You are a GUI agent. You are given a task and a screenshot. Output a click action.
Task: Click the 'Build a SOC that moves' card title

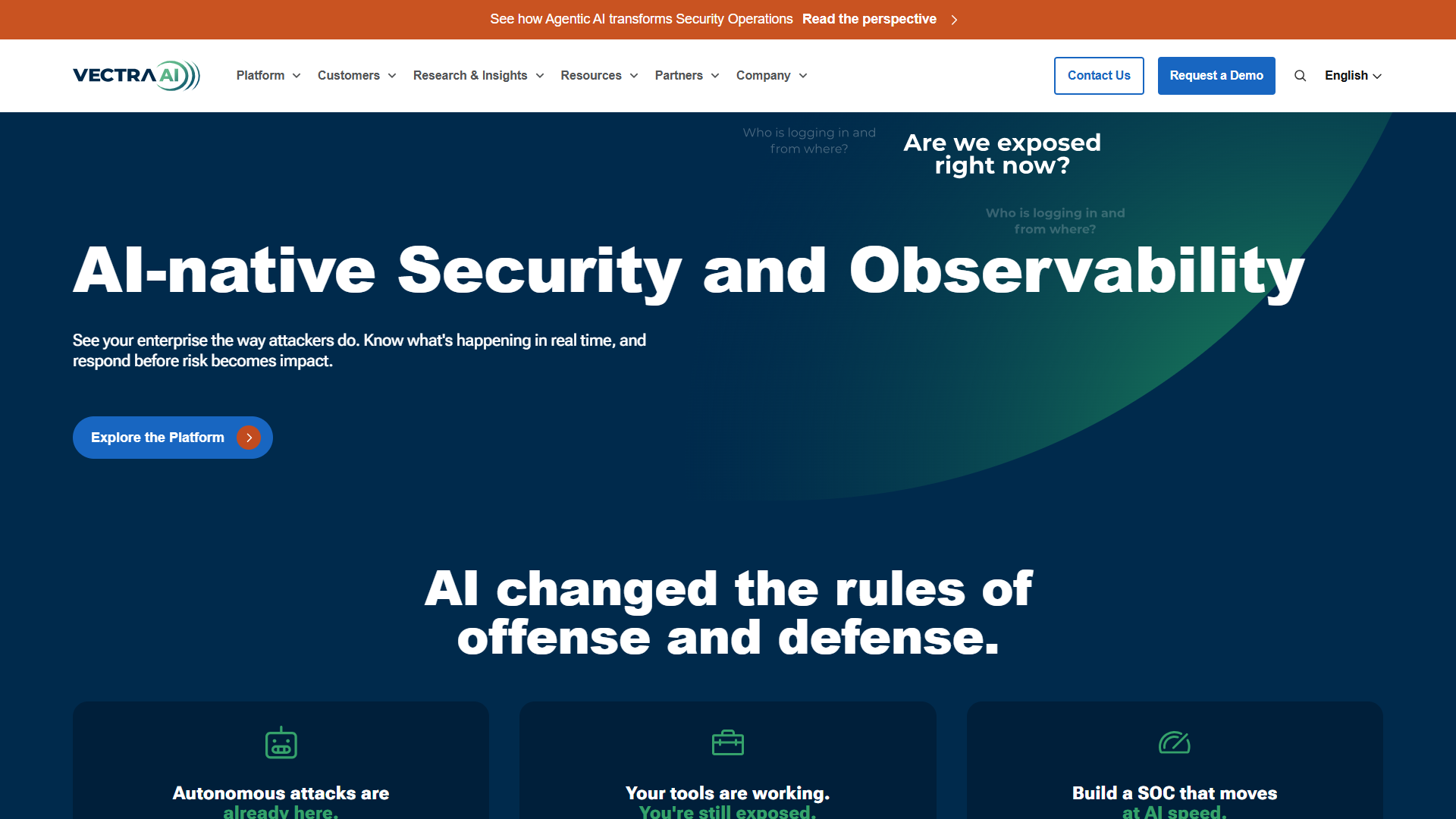point(1175,793)
